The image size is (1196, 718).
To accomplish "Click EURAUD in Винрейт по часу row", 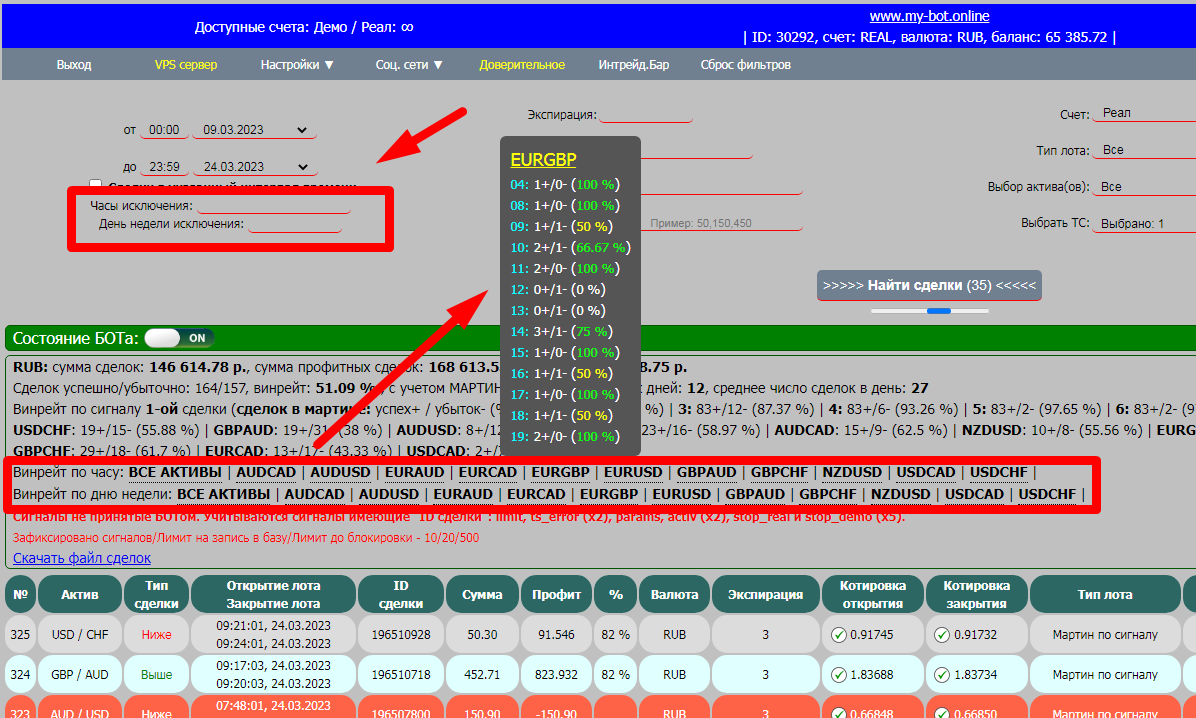I will [414, 472].
